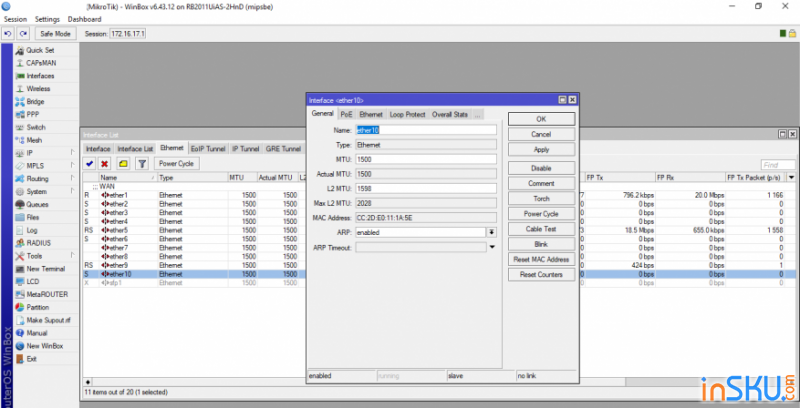
Task: Click the undo arrow in toolbar
Action: click(x=8, y=34)
